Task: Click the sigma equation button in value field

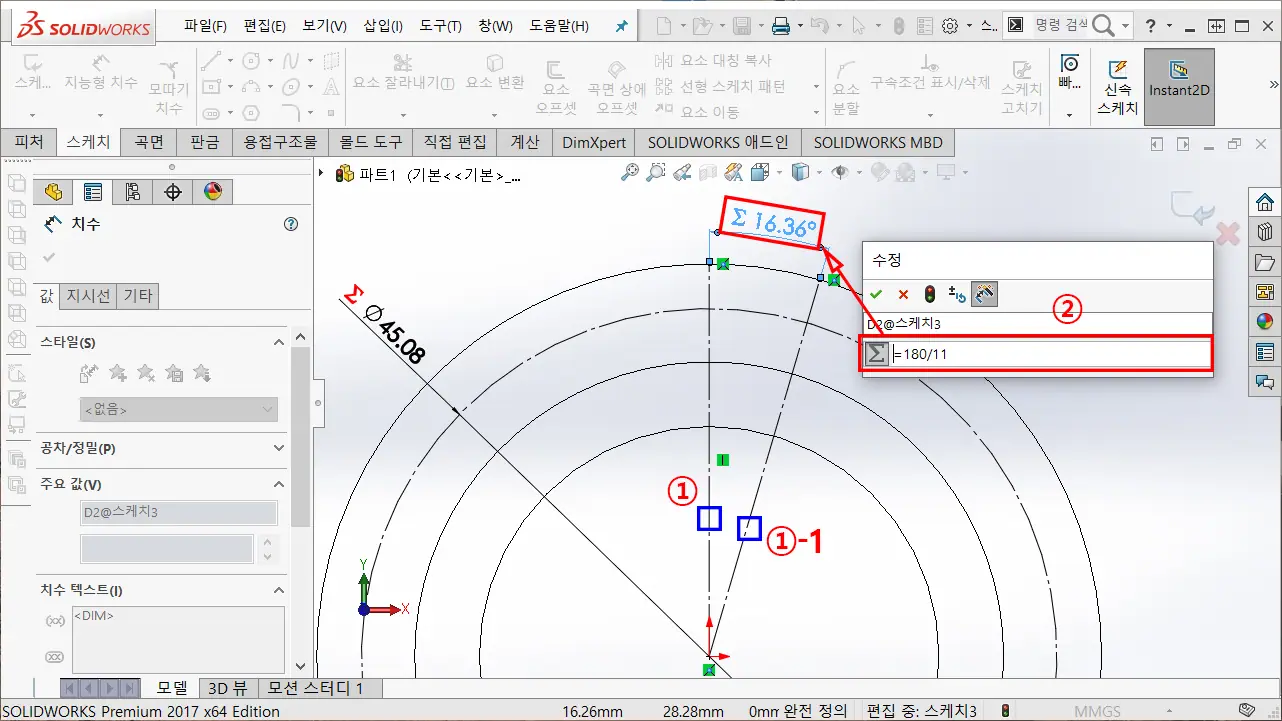Action: click(877, 353)
